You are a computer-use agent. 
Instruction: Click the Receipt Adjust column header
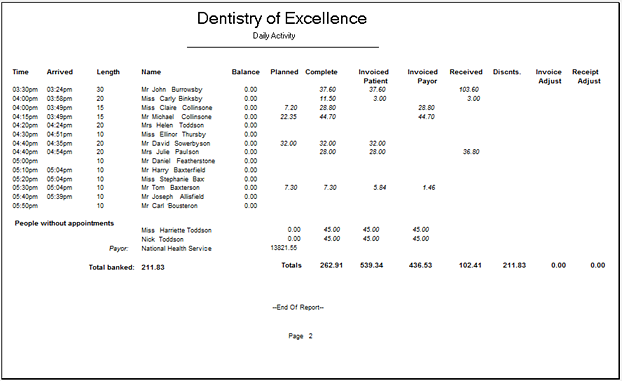tap(586, 76)
